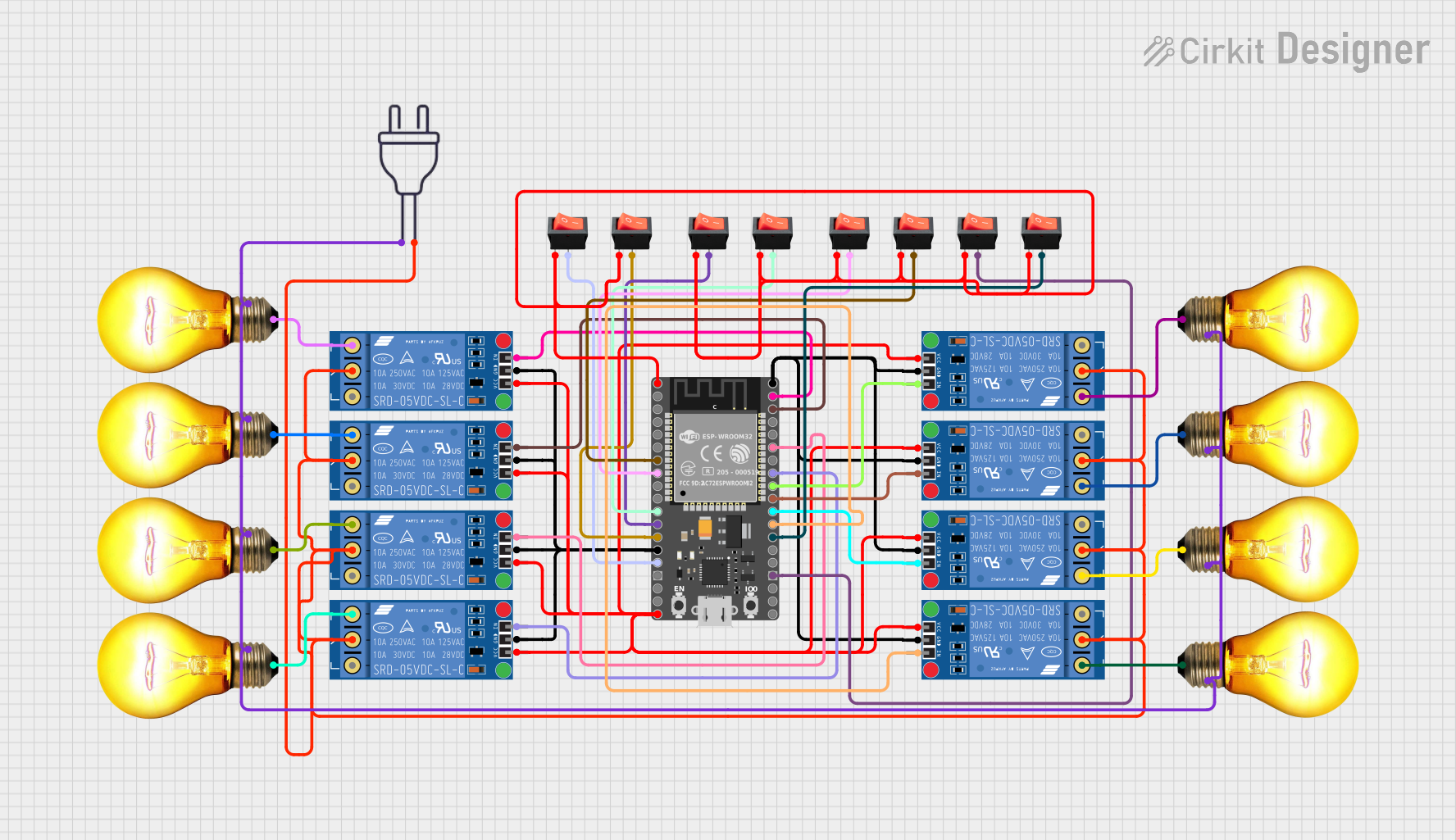1456x840 pixels.
Task: Select the top relay module on left
Action: point(421,370)
